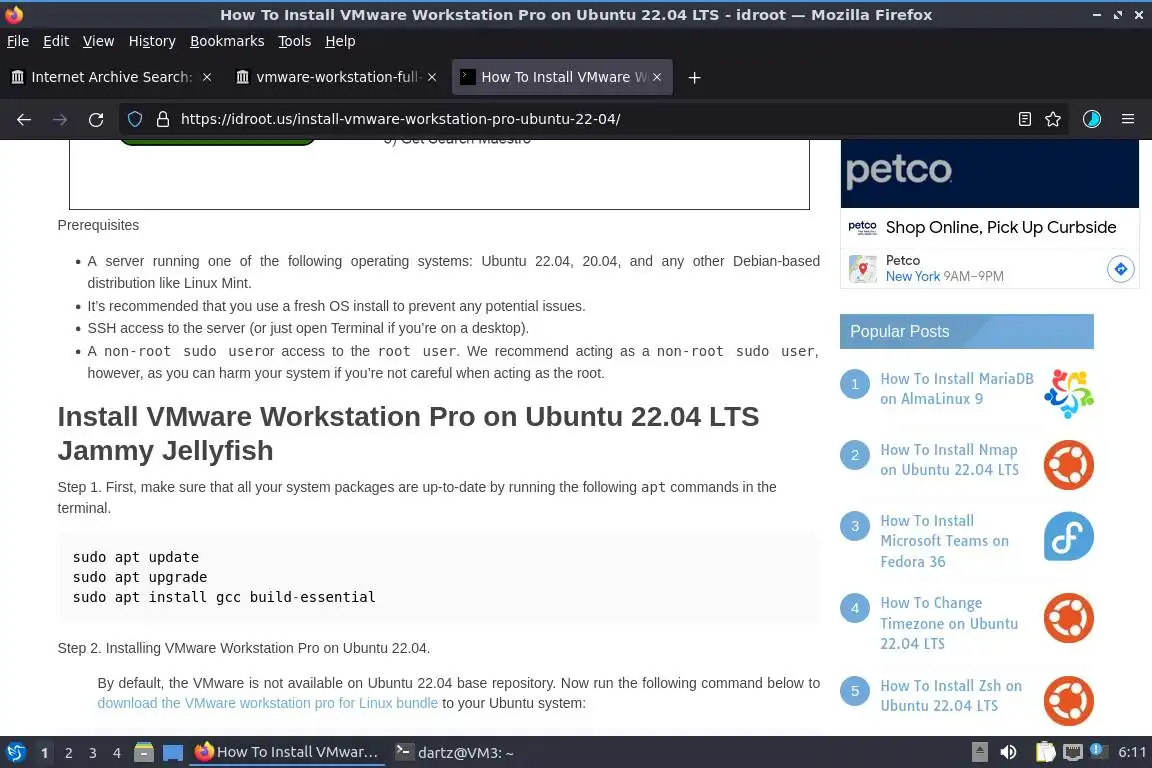Focus the Firefox window taskbar button
1152x768 pixels.
pyautogui.click(x=287, y=753)
